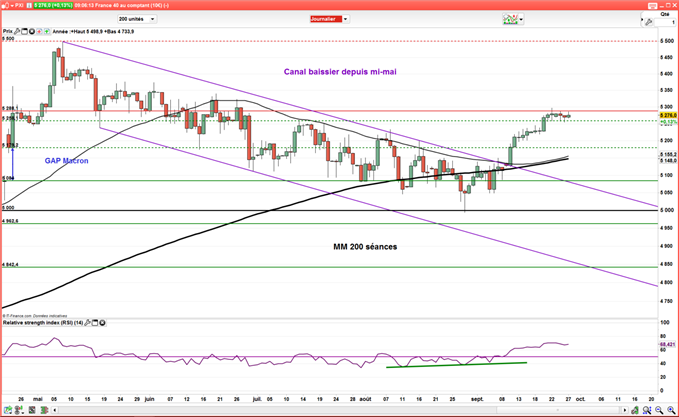Click the 'sept.' date axis label
679x417 pixels.
click(477, 399)
